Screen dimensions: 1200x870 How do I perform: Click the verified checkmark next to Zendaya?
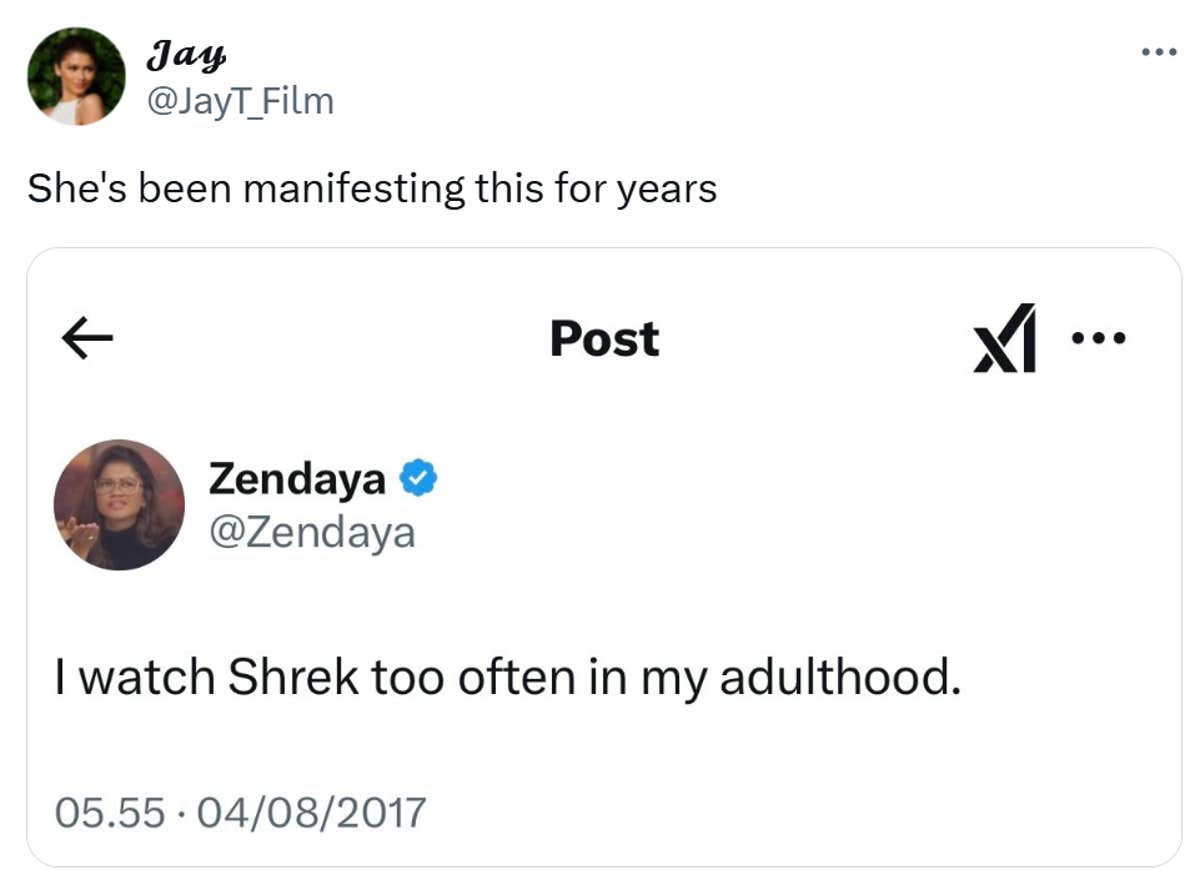point(418,479)
